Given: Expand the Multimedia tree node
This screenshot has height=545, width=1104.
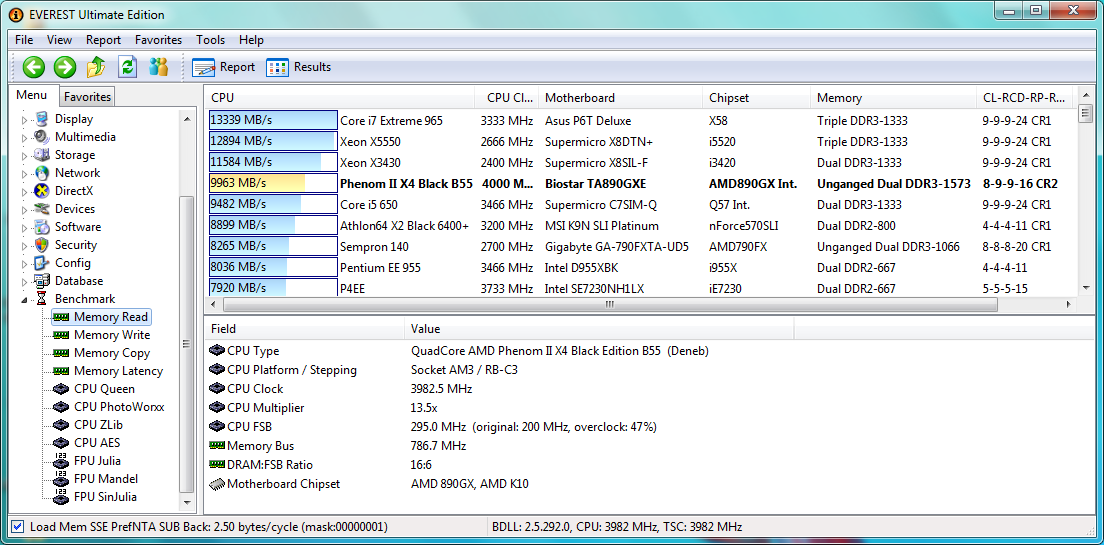Looking at the screenshot, I should (25, 137).
